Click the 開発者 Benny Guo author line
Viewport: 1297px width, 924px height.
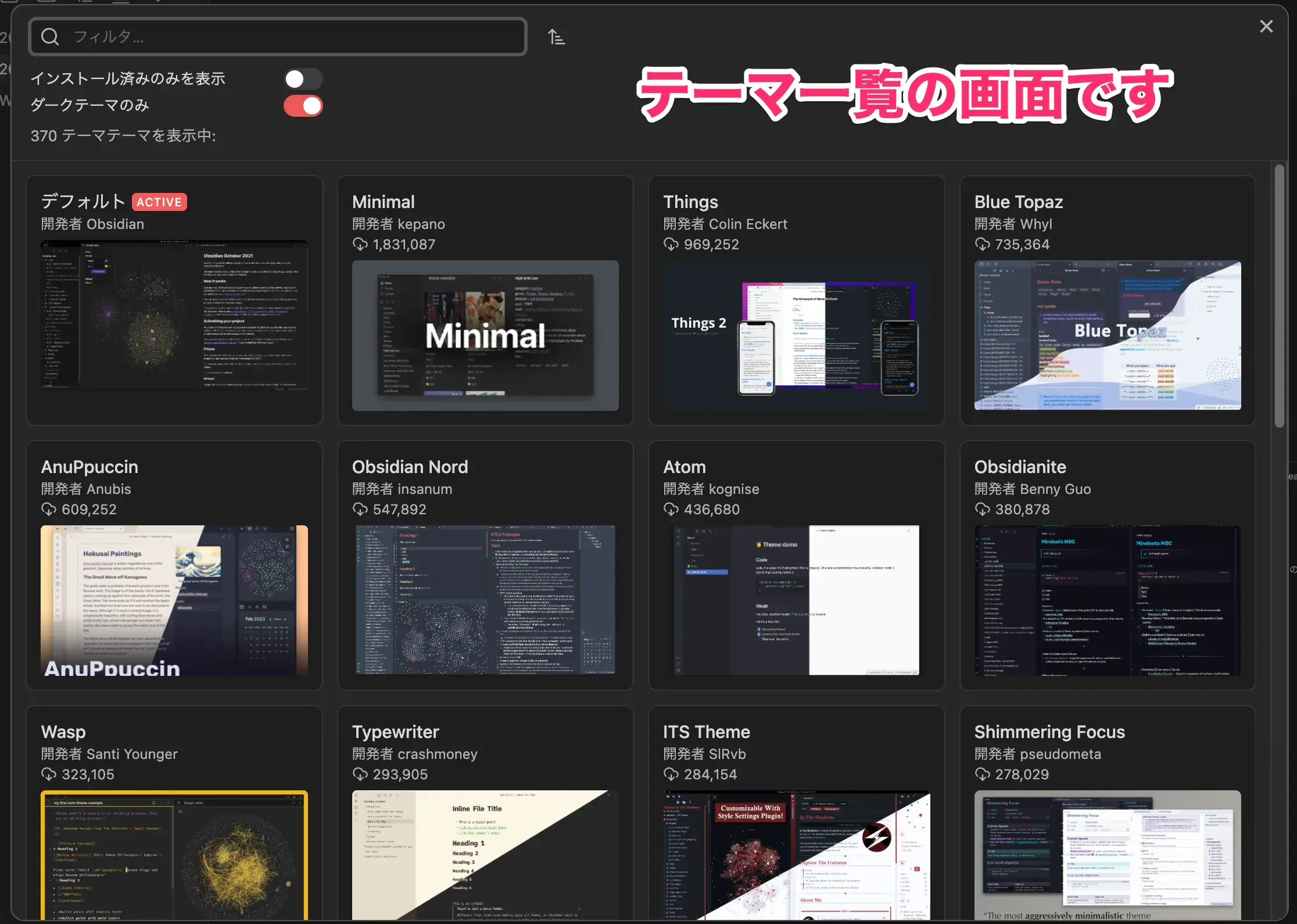pyautogui.click(x=1033, y=489)
